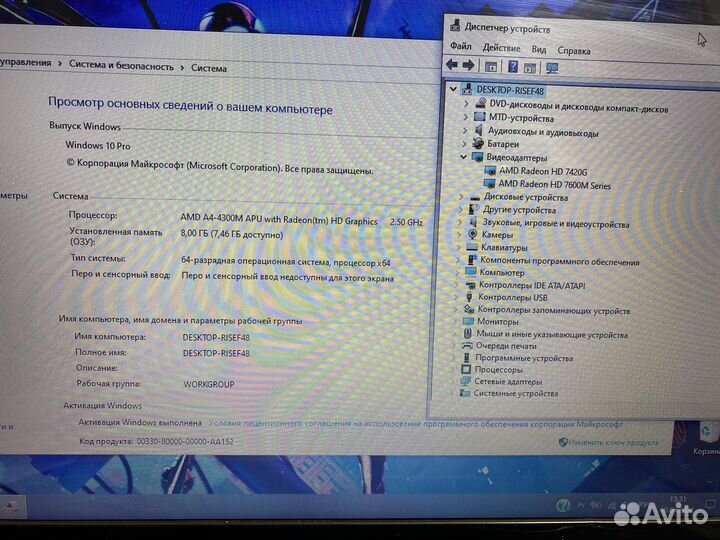Collapse the Видеоадаптеры node
This screenshot has width=720, height=540.
coord(463,157)
